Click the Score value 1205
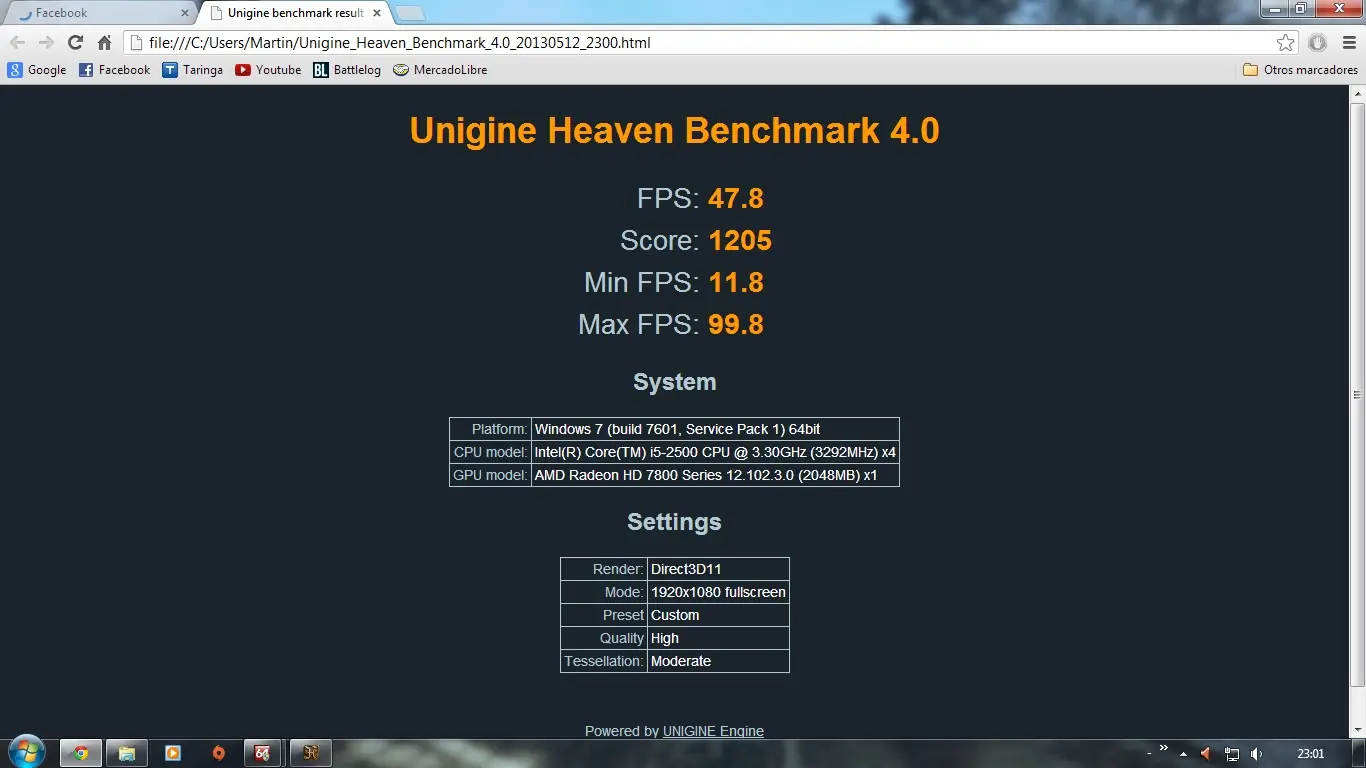 click(x=740, y=240)
